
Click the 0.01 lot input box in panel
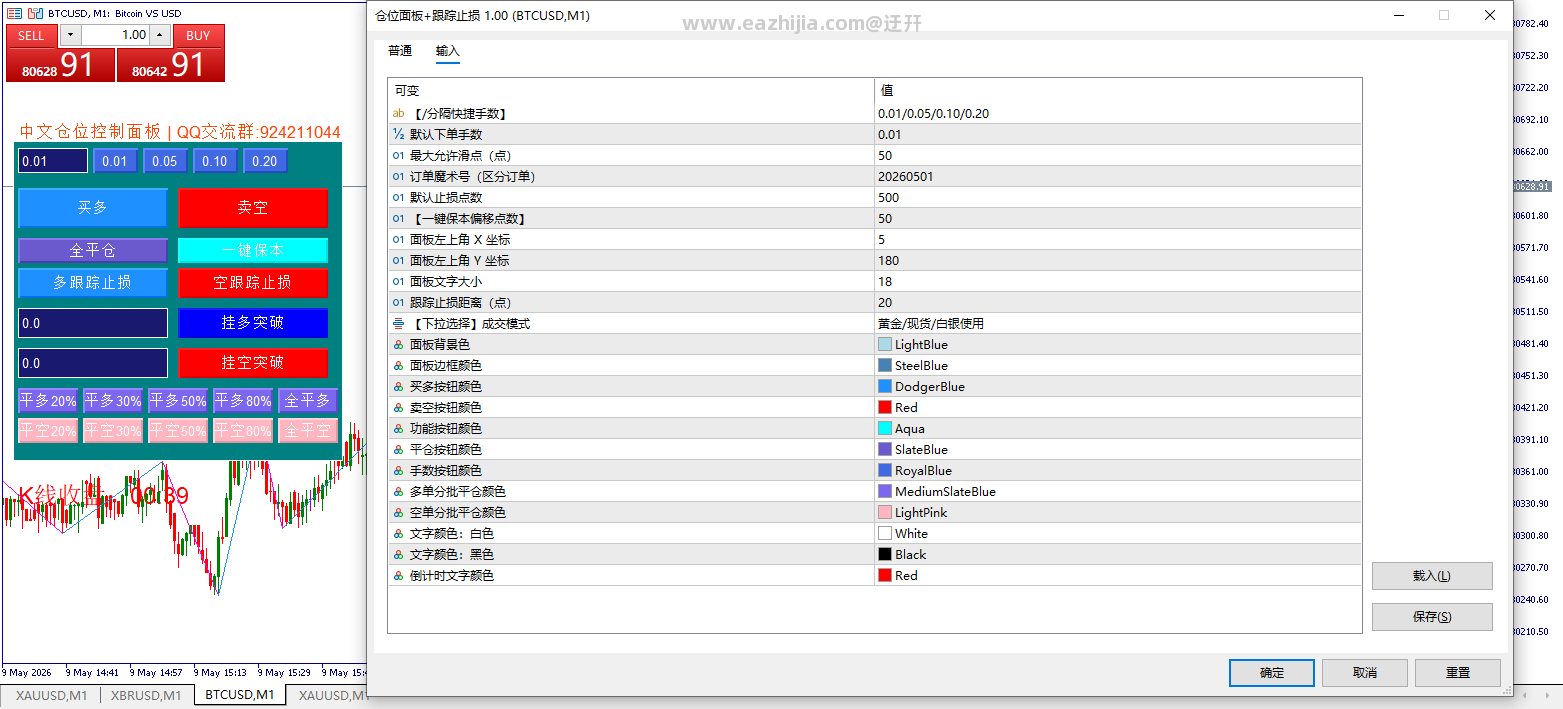pyautogui.click(x=53, y=161)
